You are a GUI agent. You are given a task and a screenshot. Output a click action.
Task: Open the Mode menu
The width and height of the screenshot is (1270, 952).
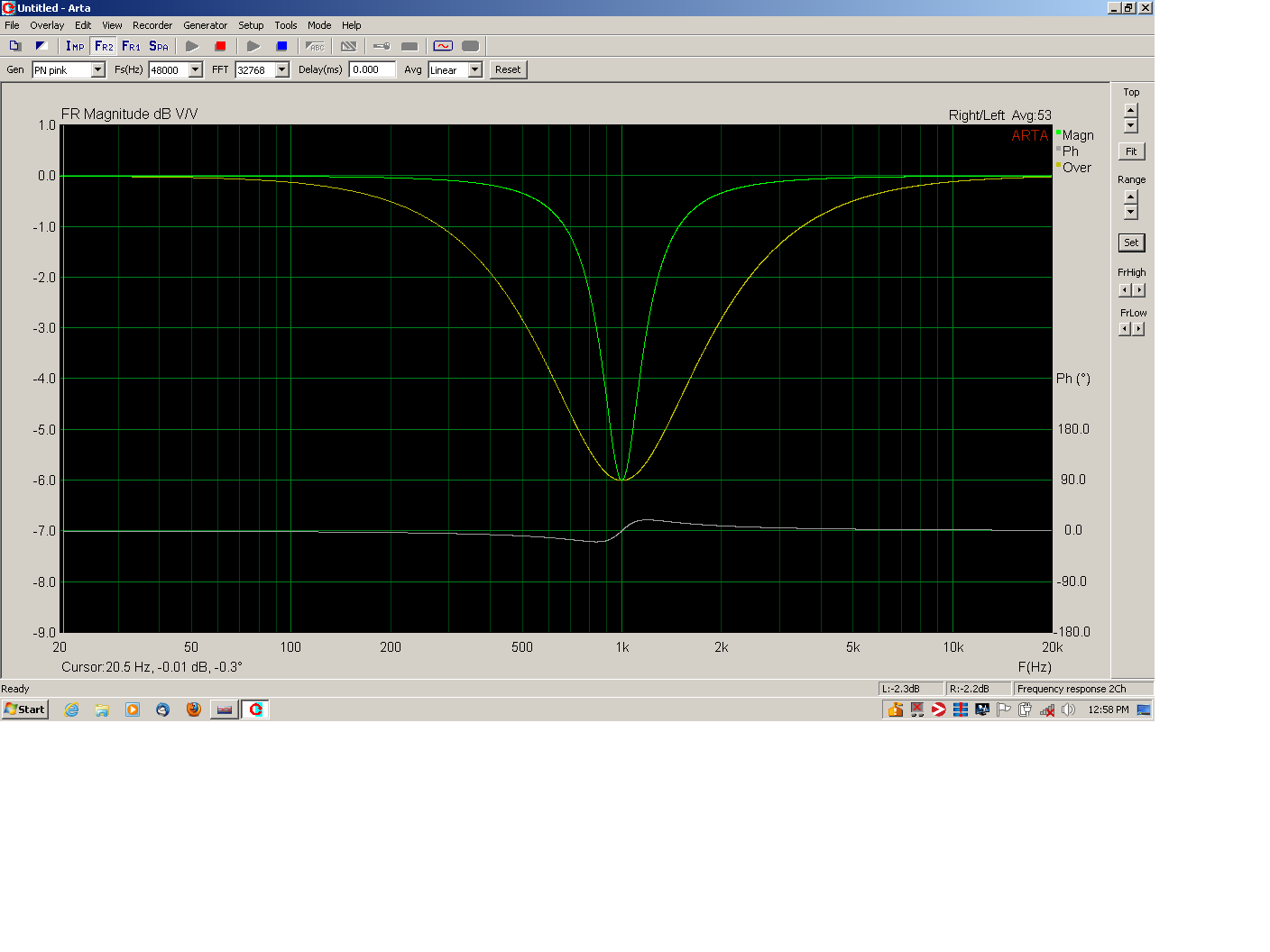click(319, 25)
